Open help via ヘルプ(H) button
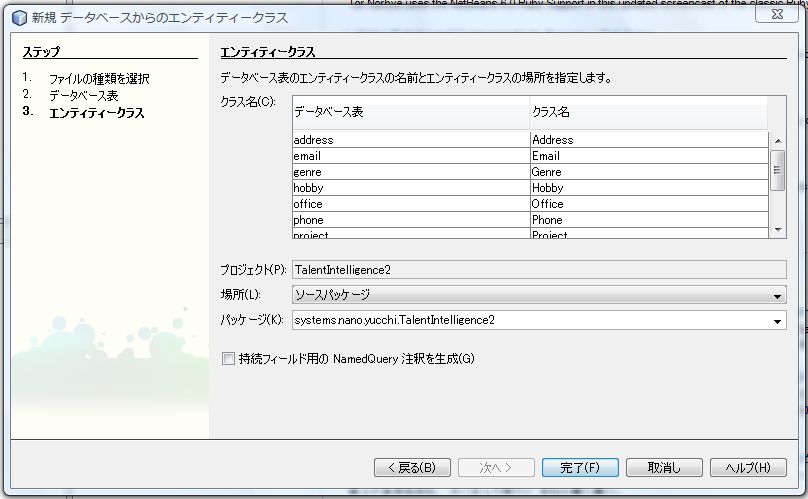808x499 pixels. (x=747, y=467)
